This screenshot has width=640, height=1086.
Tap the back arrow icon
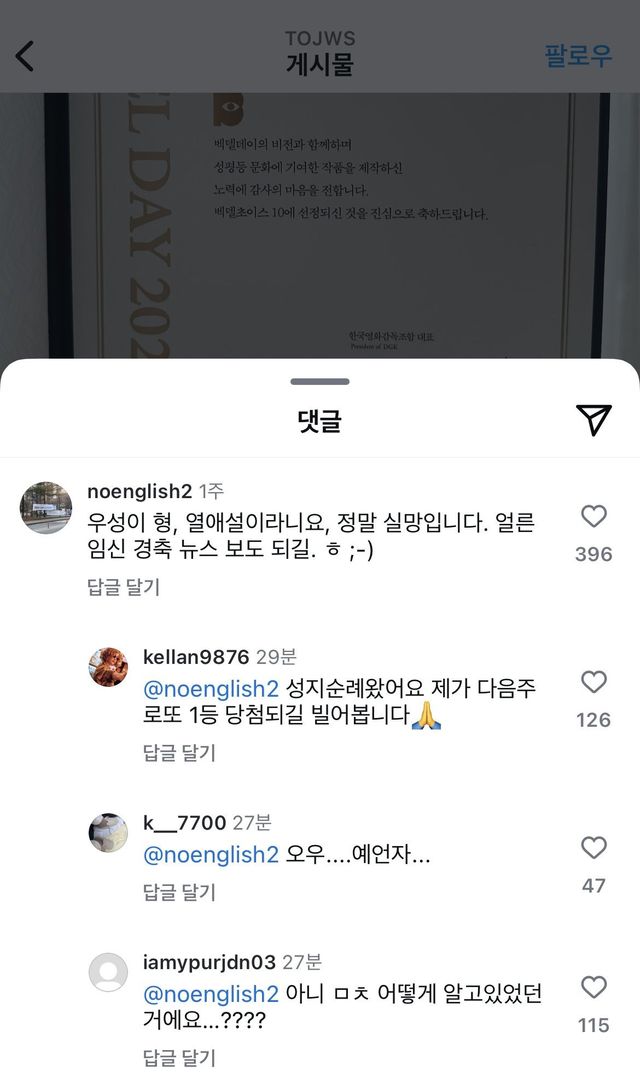24,55
